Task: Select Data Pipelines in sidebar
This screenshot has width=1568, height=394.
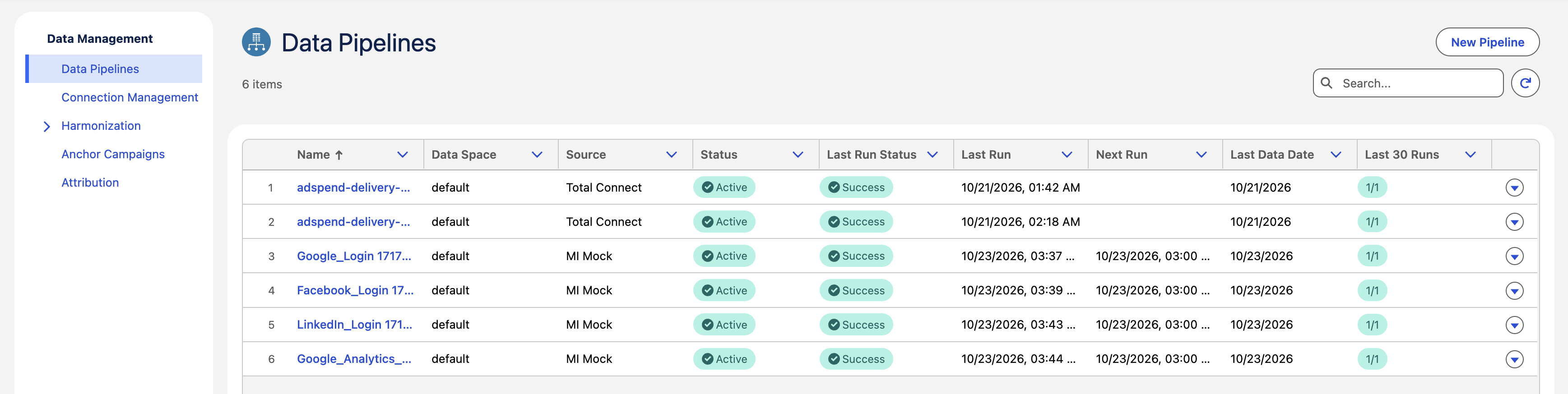Action: point(114,69)
